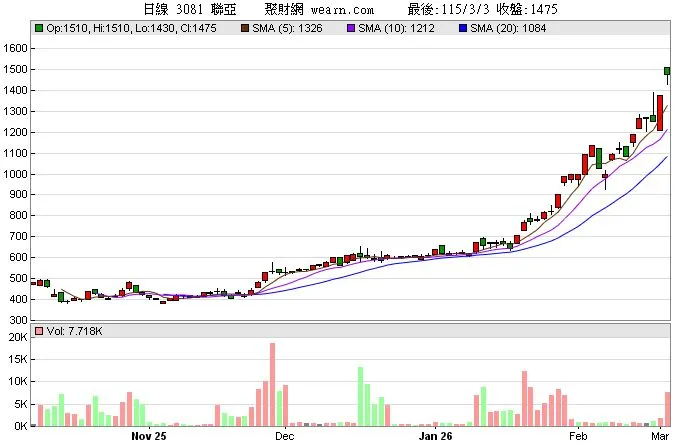Select the 'Vol: 7.718K' volume label
Image resolution: width=700 pixels, height=447 pixels.
pyautogui.click(x=74, y=331)
